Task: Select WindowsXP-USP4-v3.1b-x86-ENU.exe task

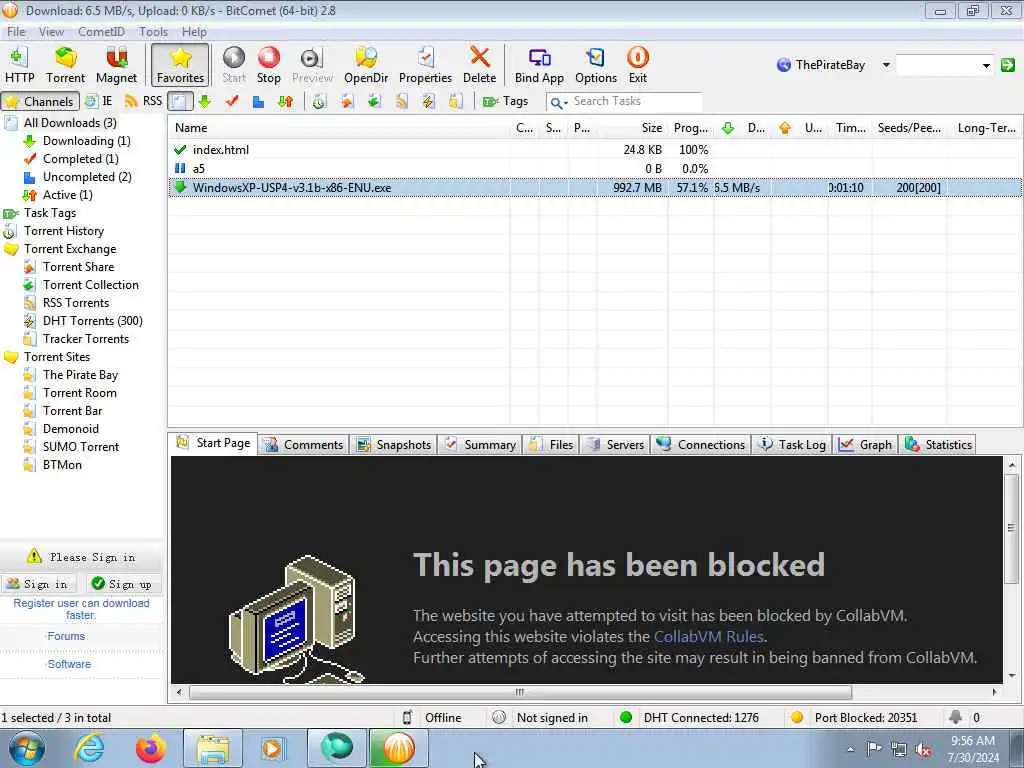Action: [x=594, y=187]
